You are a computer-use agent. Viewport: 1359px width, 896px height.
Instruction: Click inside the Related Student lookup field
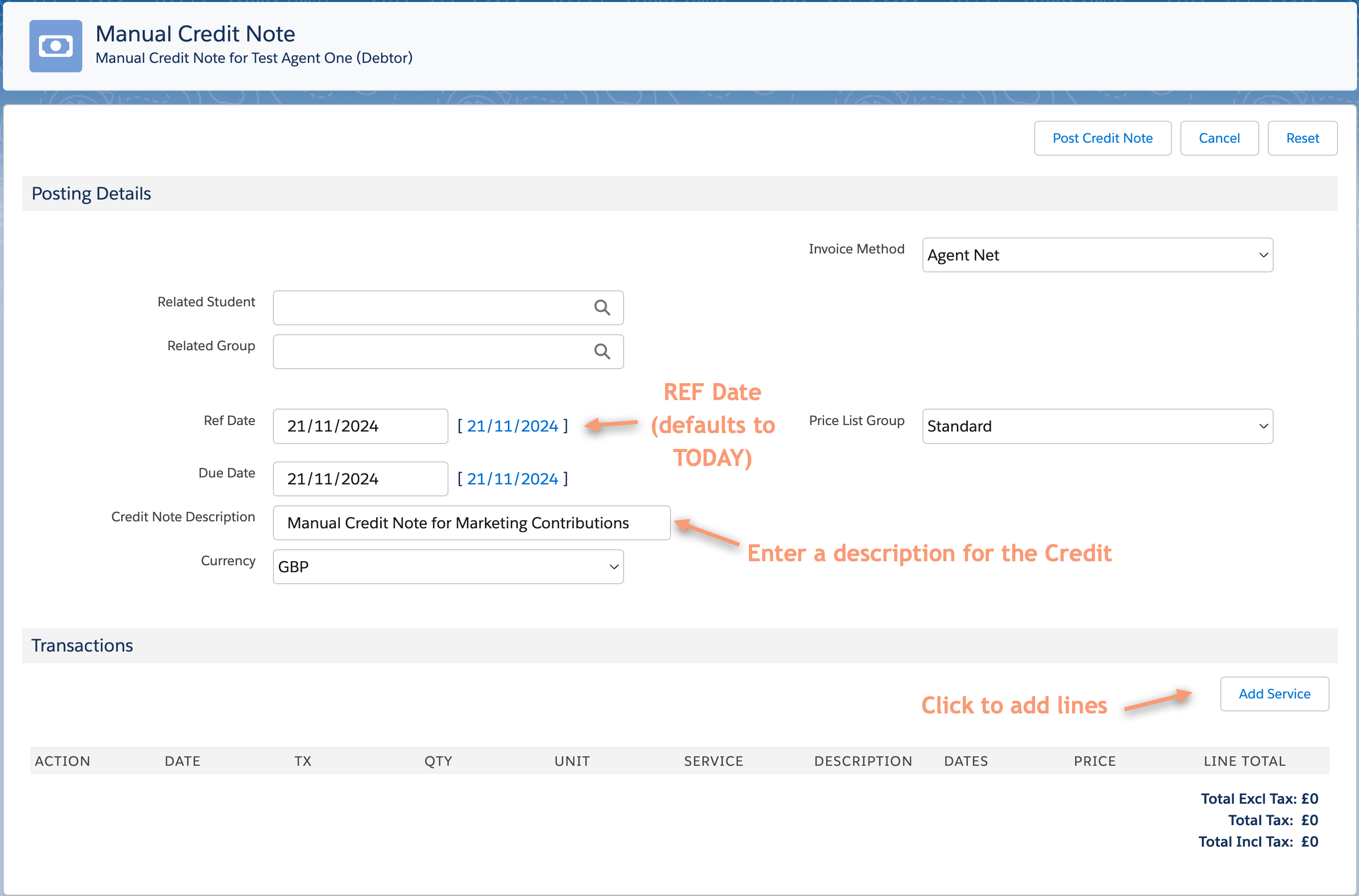pos(432,307)
